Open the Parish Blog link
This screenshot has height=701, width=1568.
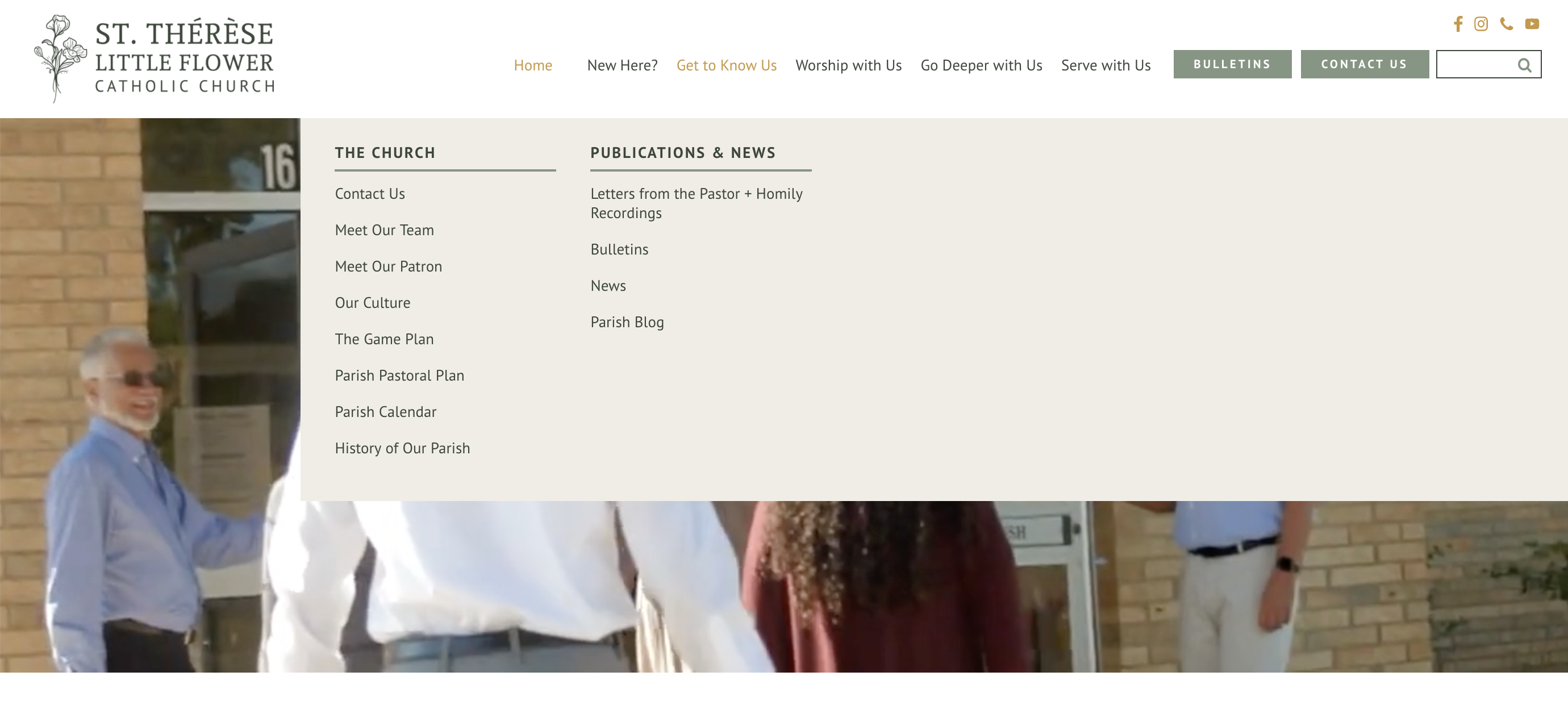(x=627, y=322)
